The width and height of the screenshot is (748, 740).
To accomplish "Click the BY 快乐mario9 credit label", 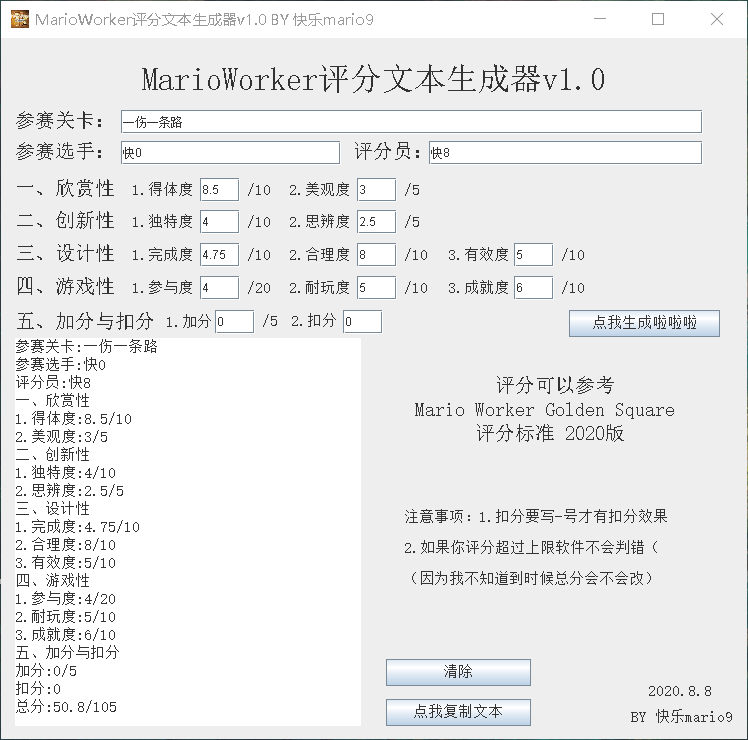I will (681, 716).
